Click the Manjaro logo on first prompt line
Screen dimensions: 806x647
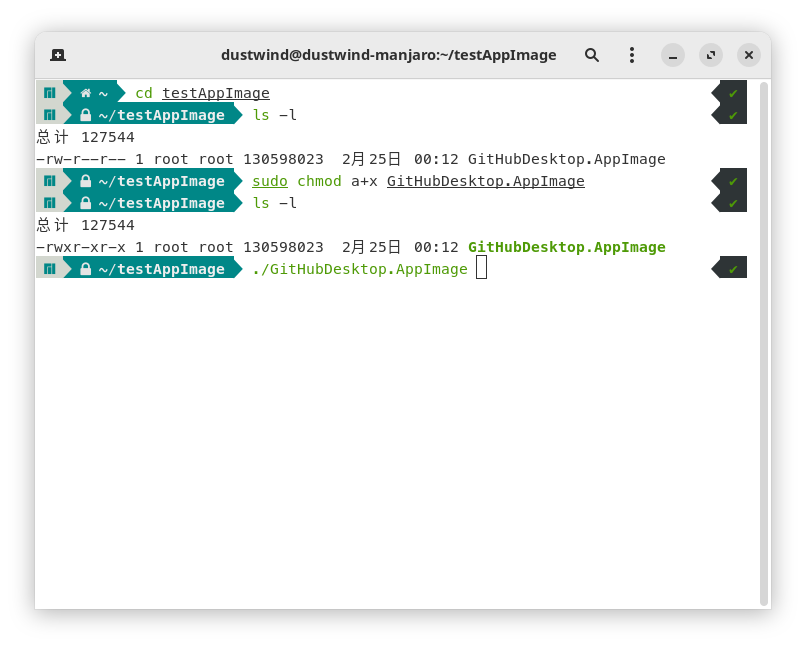point(49,93)
